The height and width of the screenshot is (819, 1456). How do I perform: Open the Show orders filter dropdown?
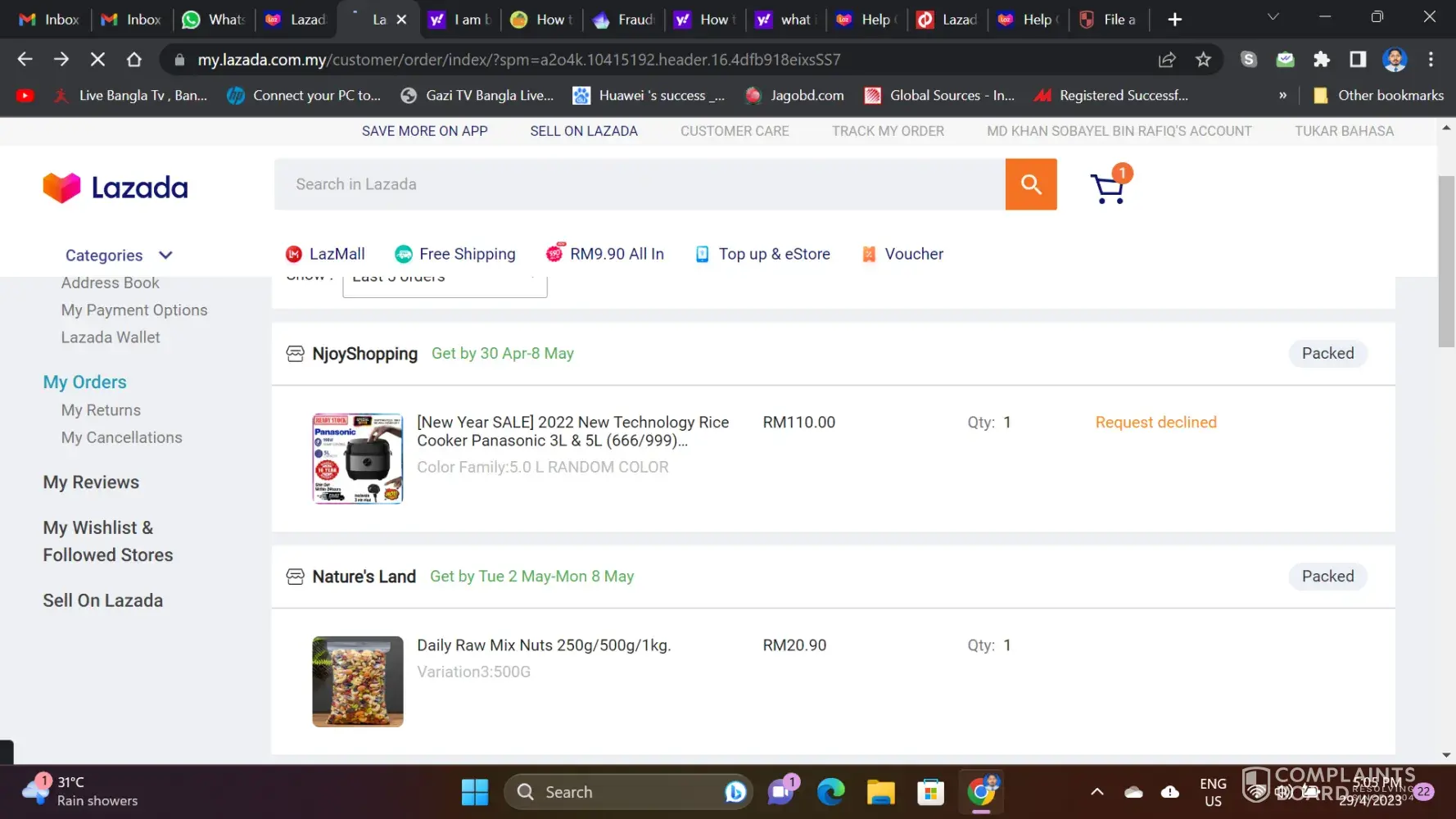point(445,285)
